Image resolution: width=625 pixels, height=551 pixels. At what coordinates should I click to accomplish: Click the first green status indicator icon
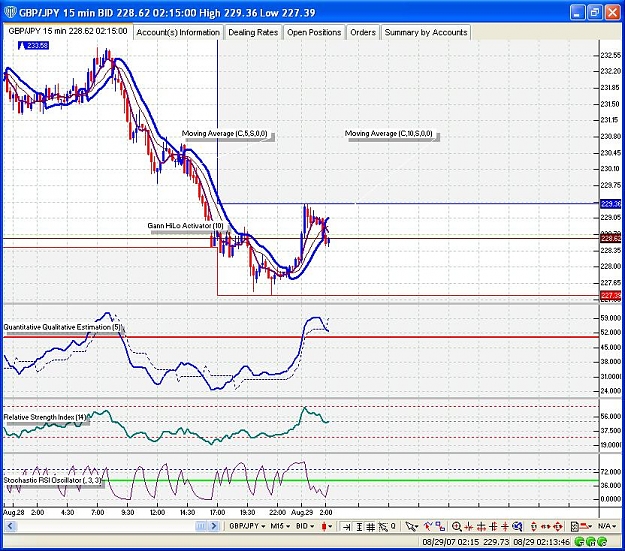[580, 542]
